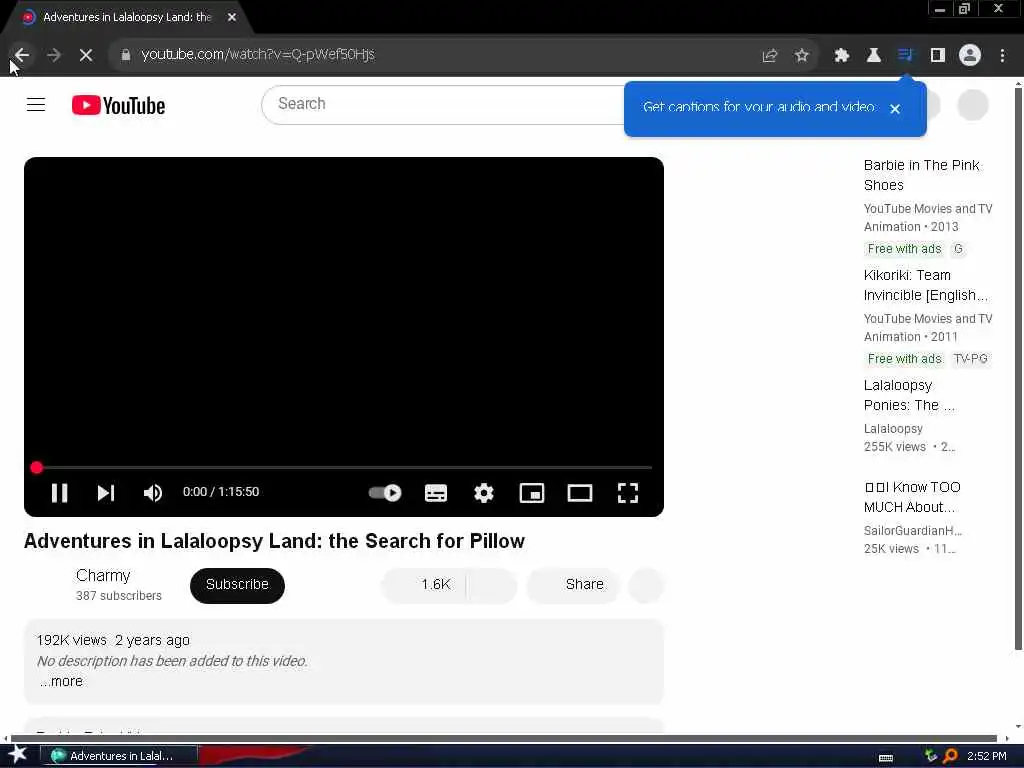1024x768 pixels.
Task: Click the '192K views 2 years ago' text
Action: pos(113,641)
